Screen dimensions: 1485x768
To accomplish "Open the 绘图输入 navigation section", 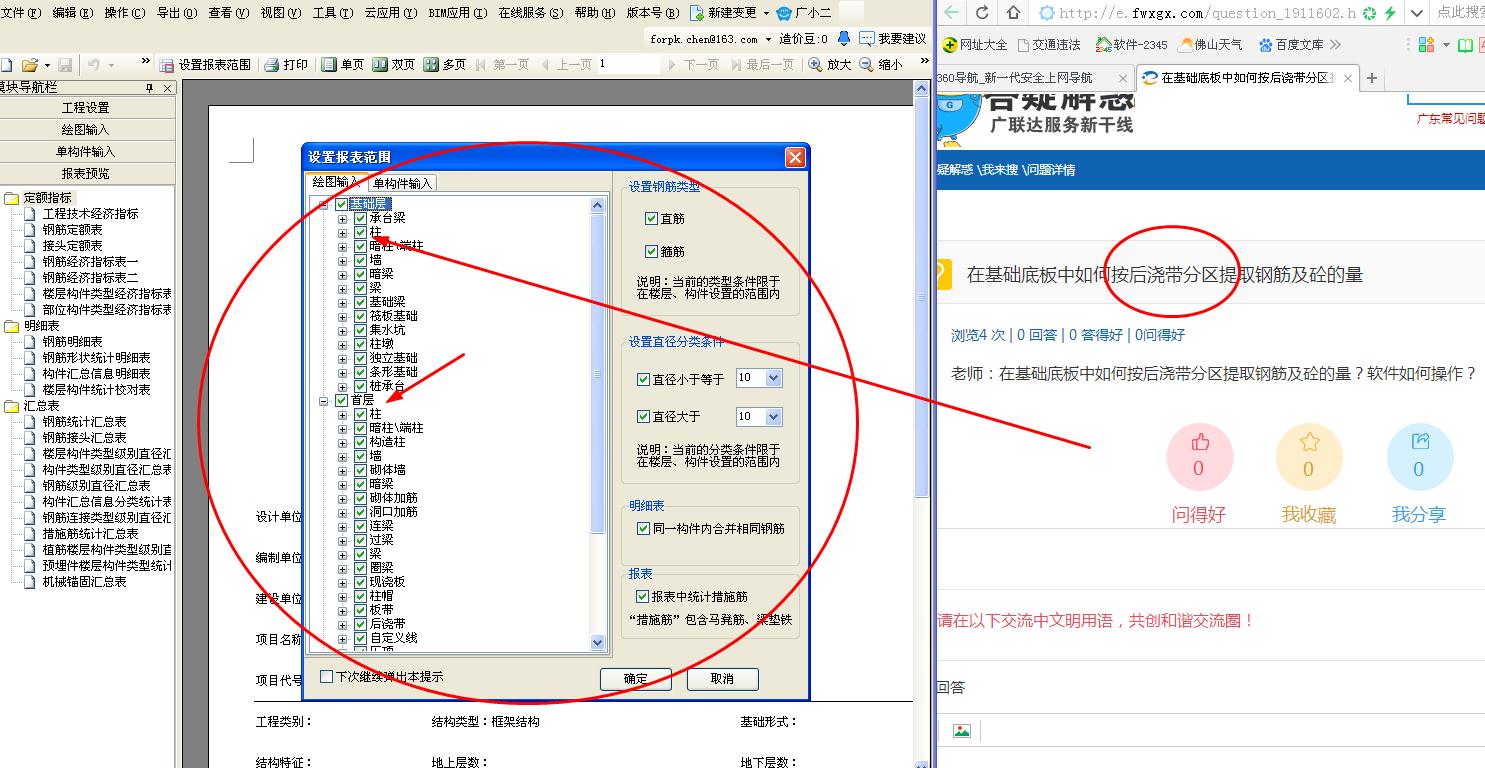I will 87,130.
